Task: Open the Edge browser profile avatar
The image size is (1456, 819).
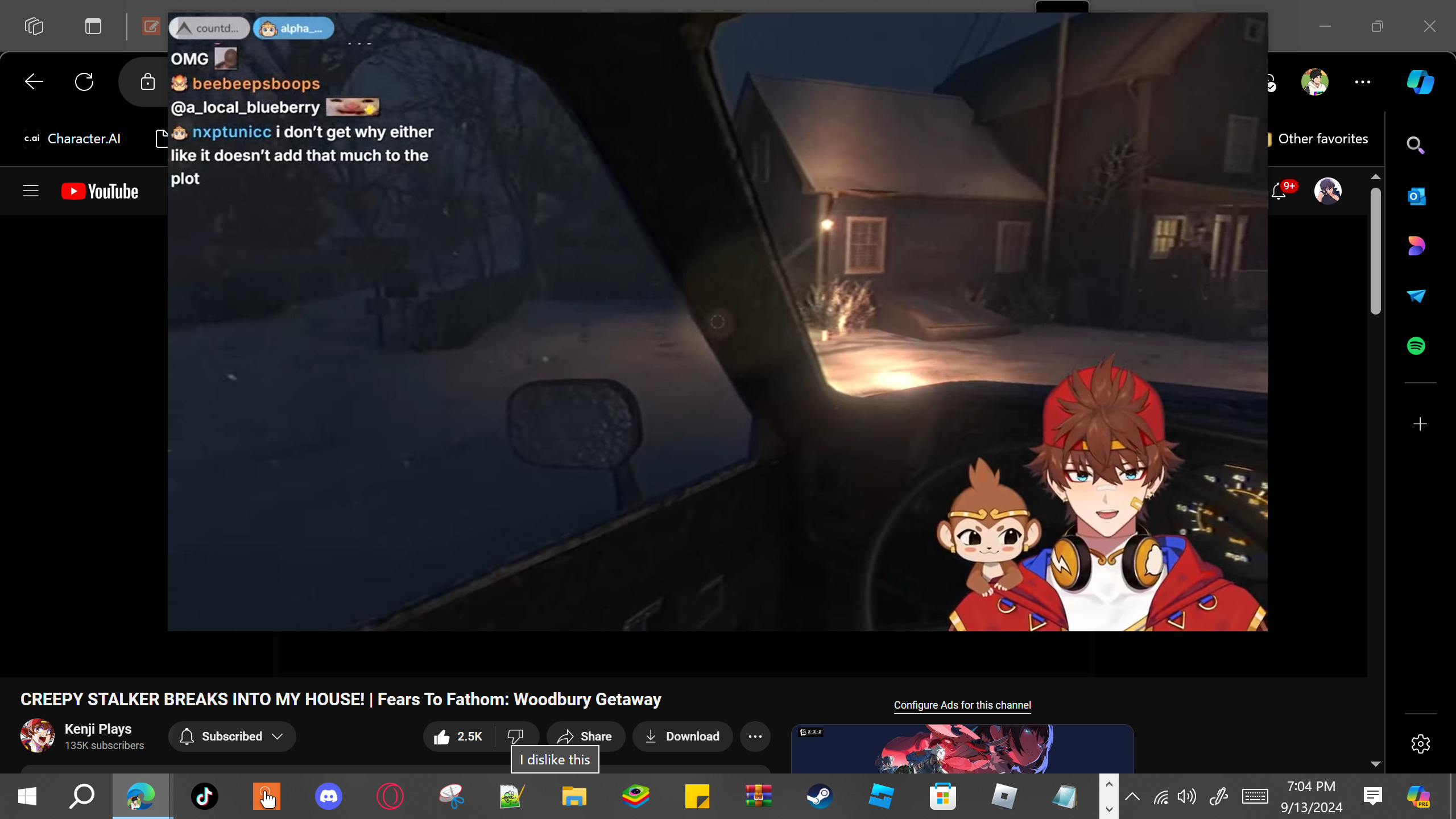Action: 1315,82
